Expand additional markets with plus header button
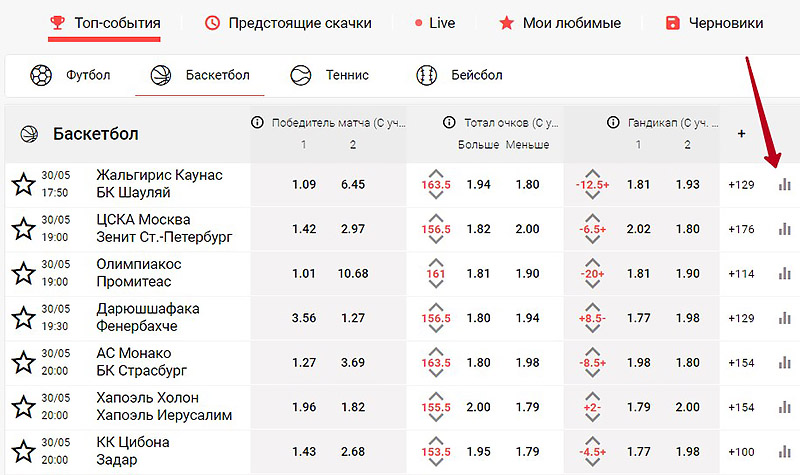The image size is (800, 475). [x=741, y=133]
